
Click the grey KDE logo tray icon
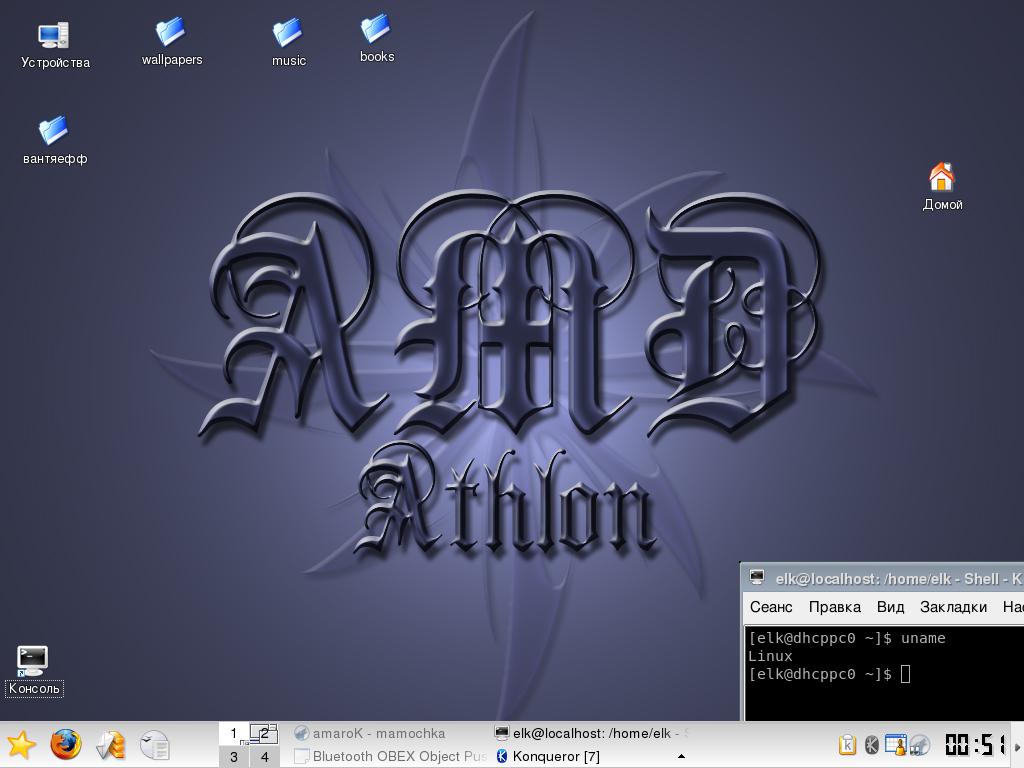pyautogui.click(x=871, y=744)
